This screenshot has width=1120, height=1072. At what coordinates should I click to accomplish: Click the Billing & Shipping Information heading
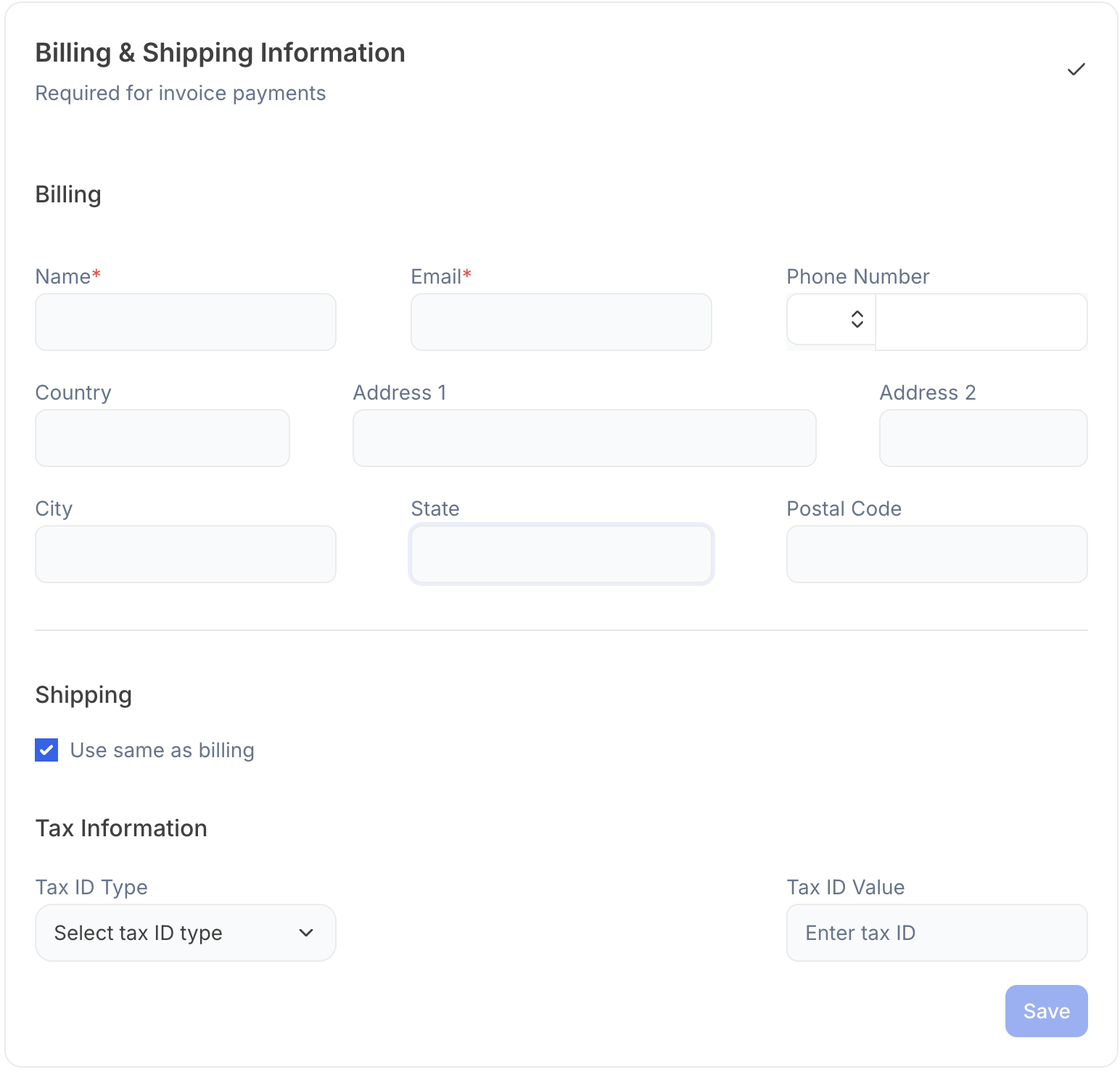pyautogui.click(x=220, y=52)
